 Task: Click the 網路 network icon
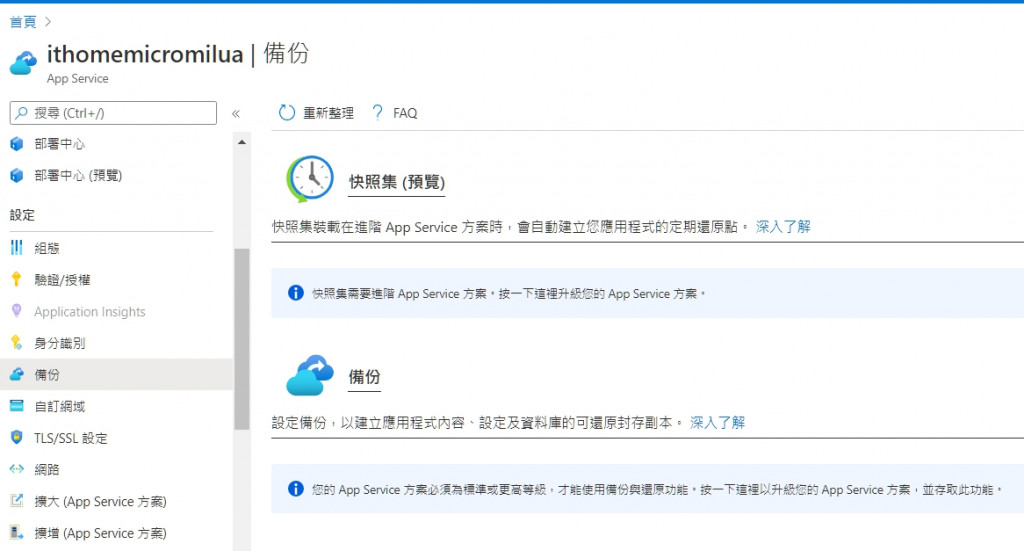(17, 469)
